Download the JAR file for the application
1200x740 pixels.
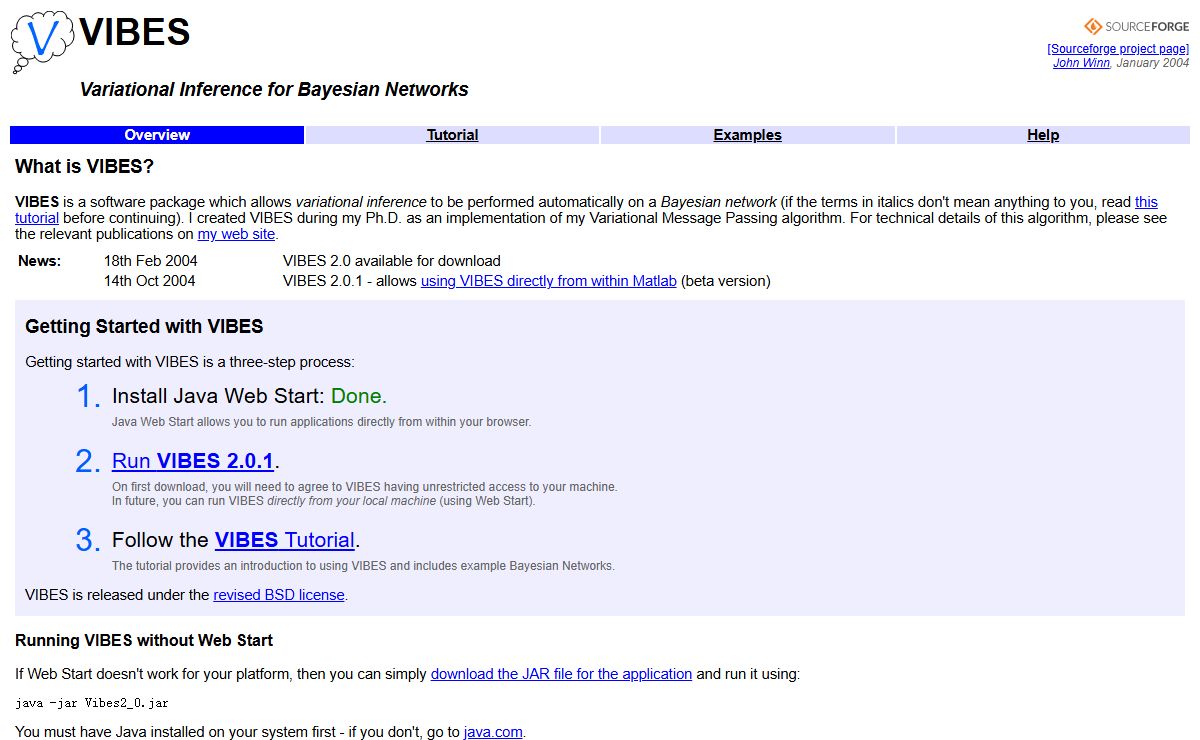coord(561,674)
